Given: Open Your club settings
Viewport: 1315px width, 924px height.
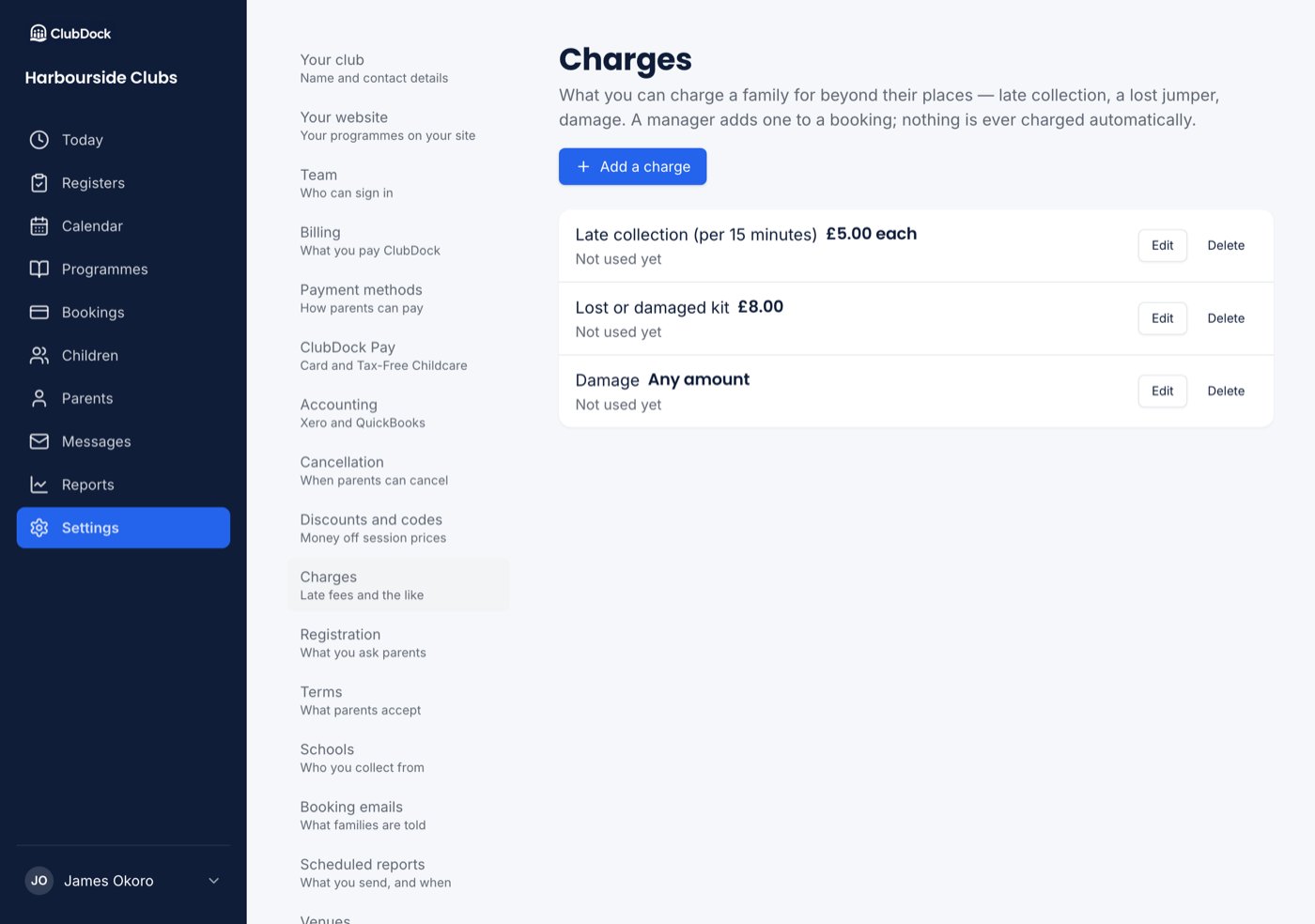Looking at the screenshot, I should click(x=398, y=69).
